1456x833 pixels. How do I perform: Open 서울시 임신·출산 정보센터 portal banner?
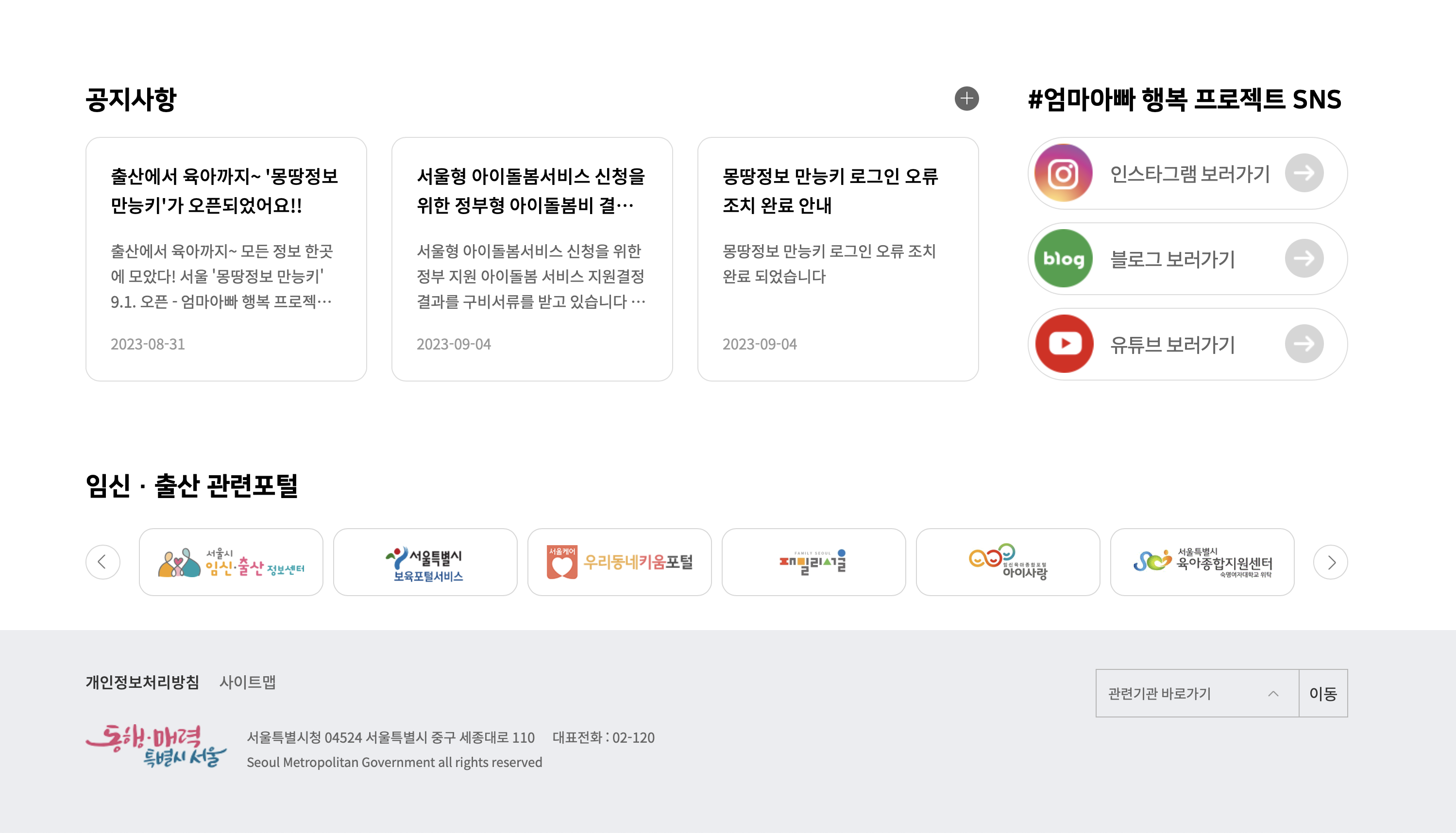point(231,562)
